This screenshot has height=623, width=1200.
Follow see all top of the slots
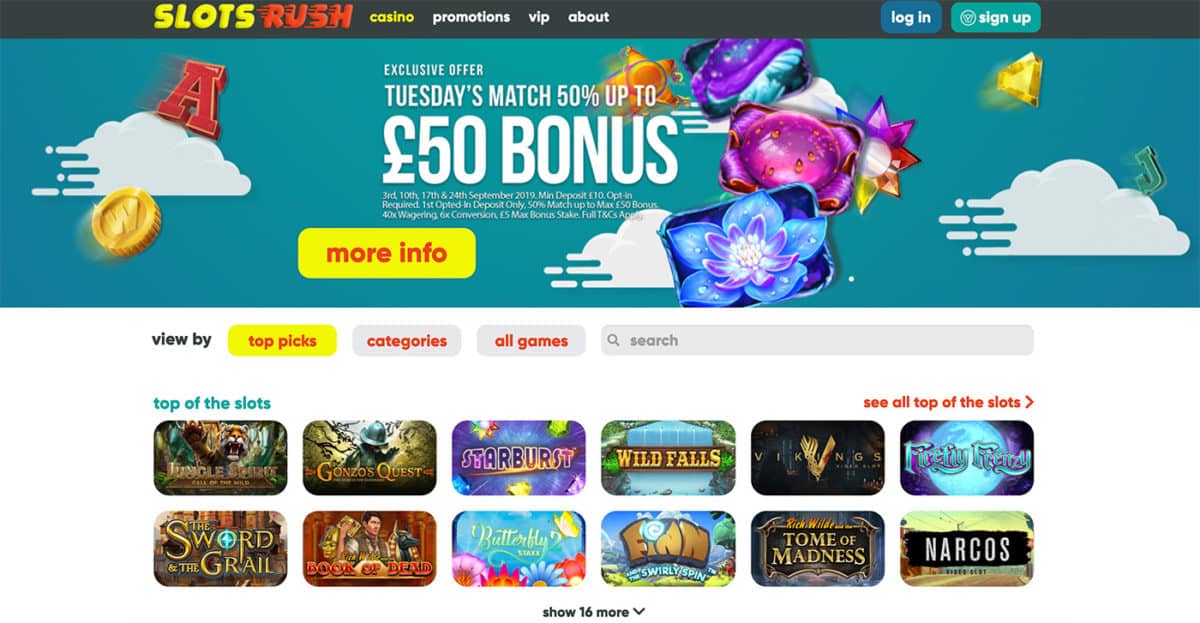point(948,402)
